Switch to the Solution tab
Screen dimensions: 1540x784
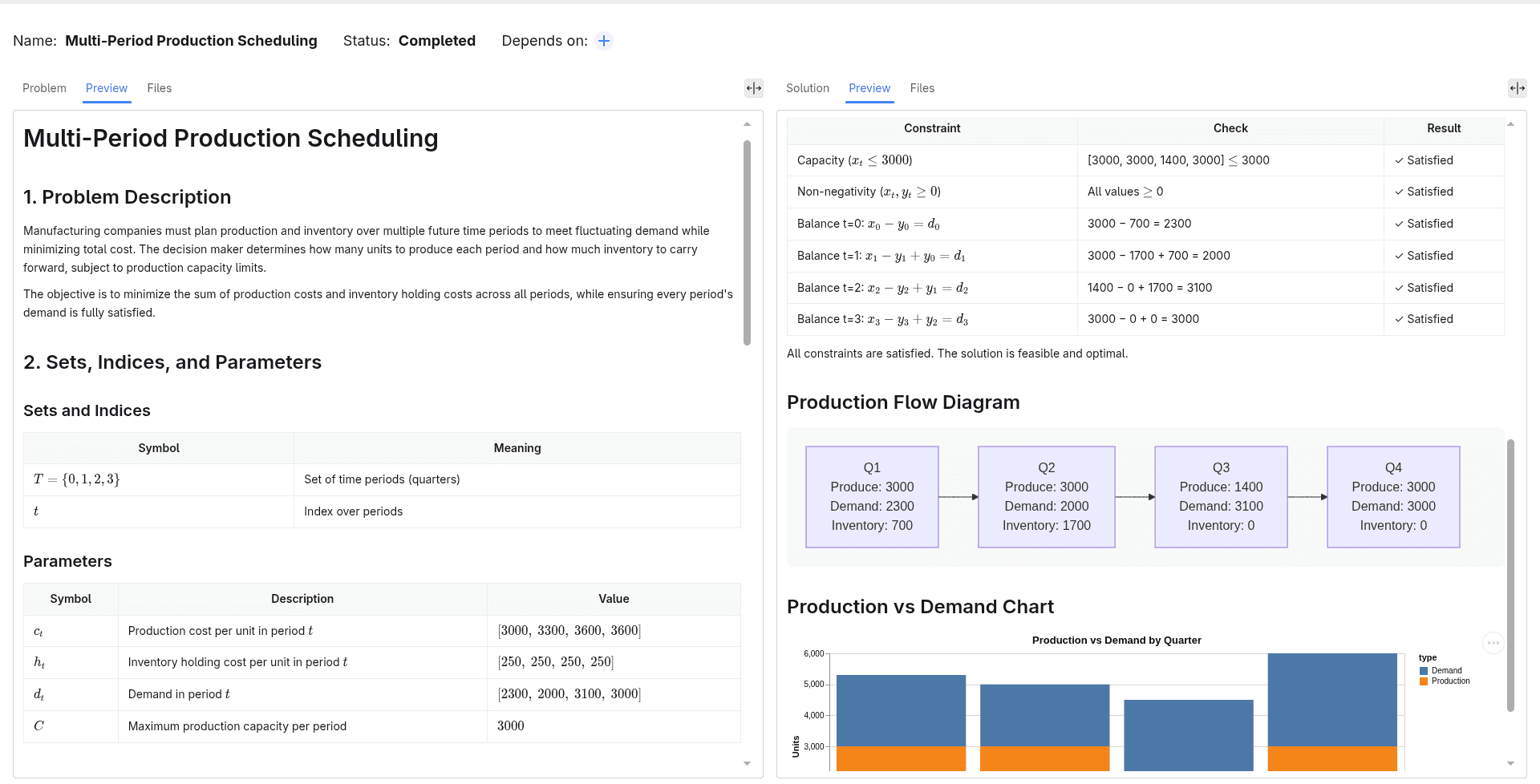click(x=808, y=88)
